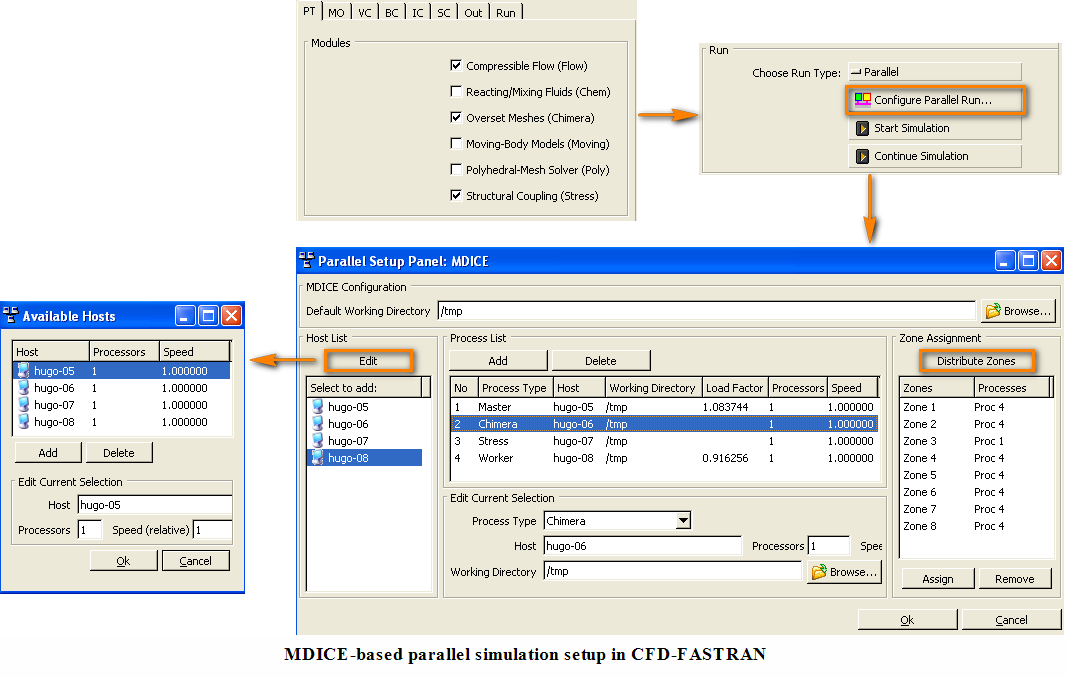
Task: Minimize the Available Hosts window
Action: tap(186, 316)
